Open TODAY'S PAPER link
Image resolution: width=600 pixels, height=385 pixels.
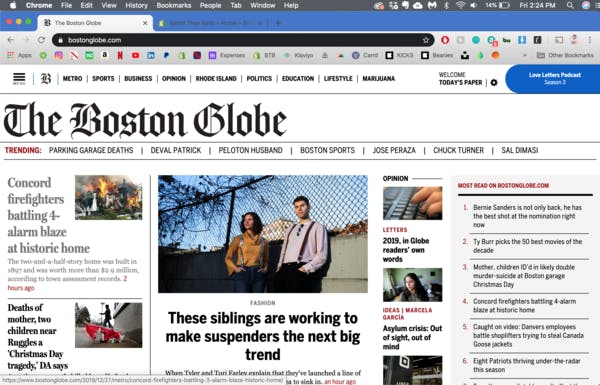460,82
